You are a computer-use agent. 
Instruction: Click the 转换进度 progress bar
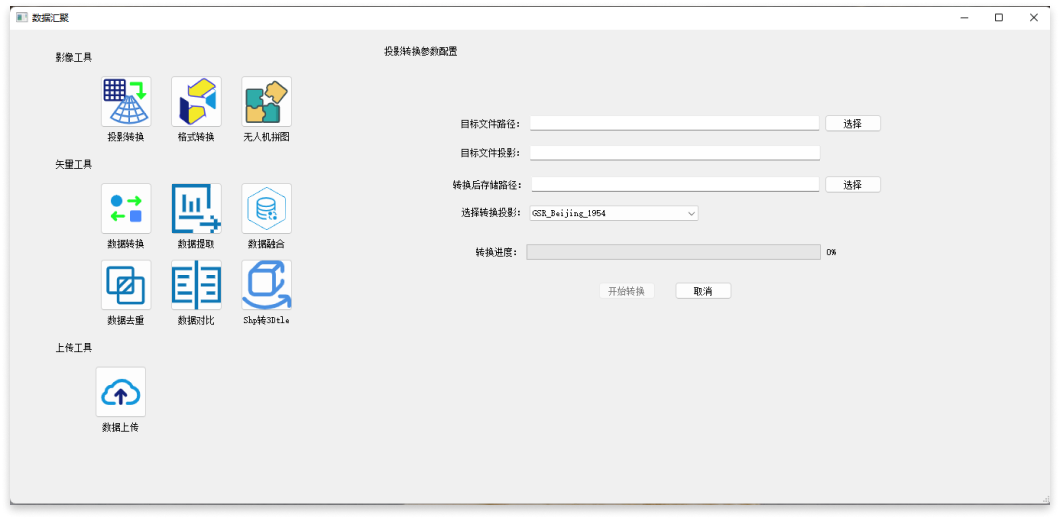point(673,252)
